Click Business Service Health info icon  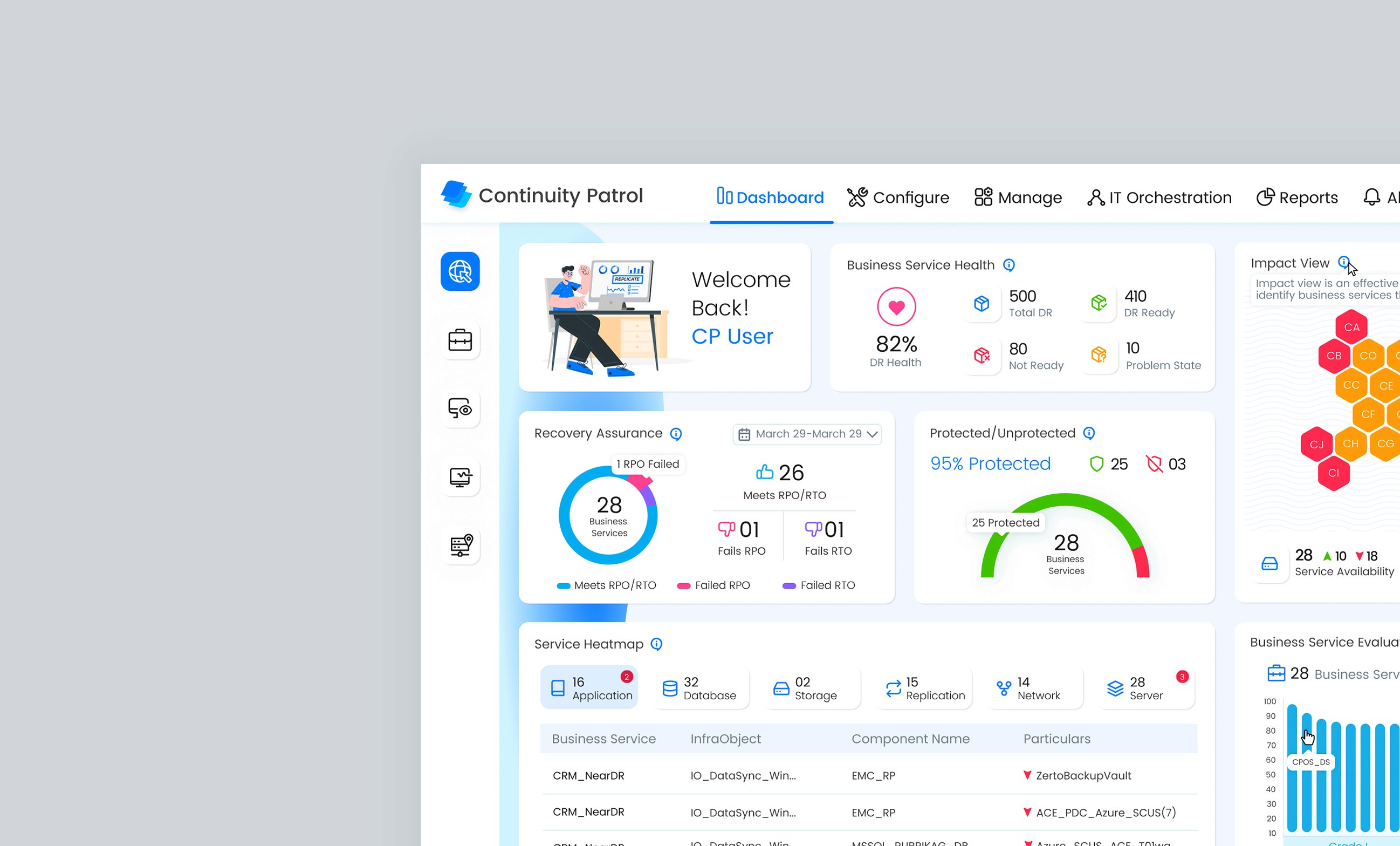click(1008, 265)
